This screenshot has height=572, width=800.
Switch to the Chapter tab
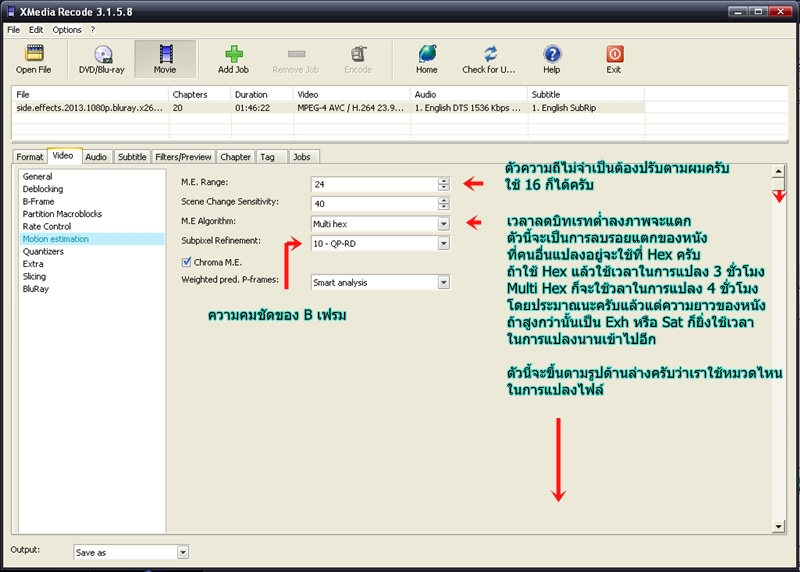point(235,157)
